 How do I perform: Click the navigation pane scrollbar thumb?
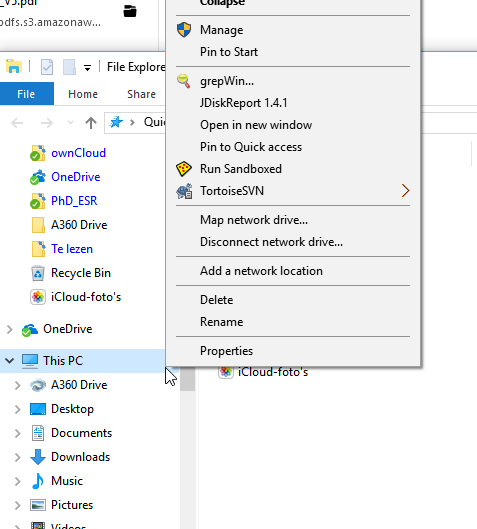[x=188, y=380]
